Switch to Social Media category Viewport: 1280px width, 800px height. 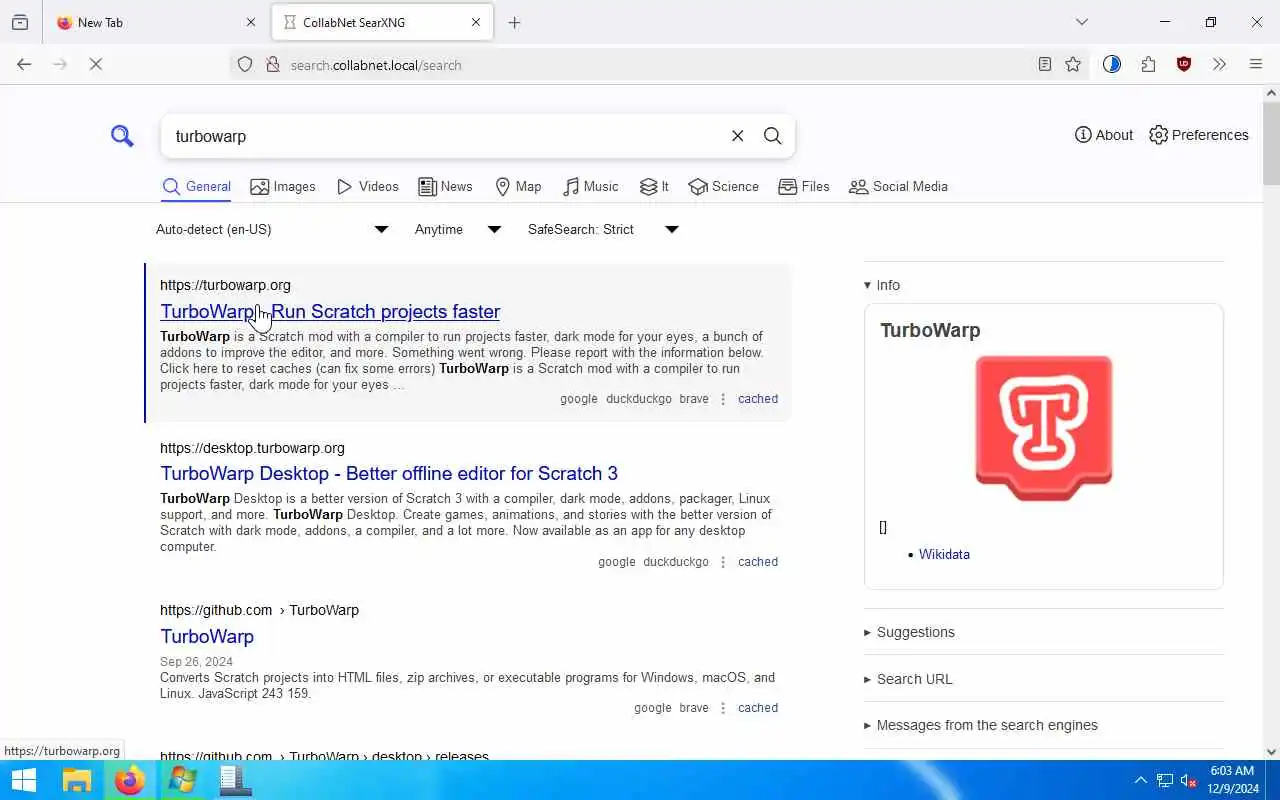tap(898, 187)
